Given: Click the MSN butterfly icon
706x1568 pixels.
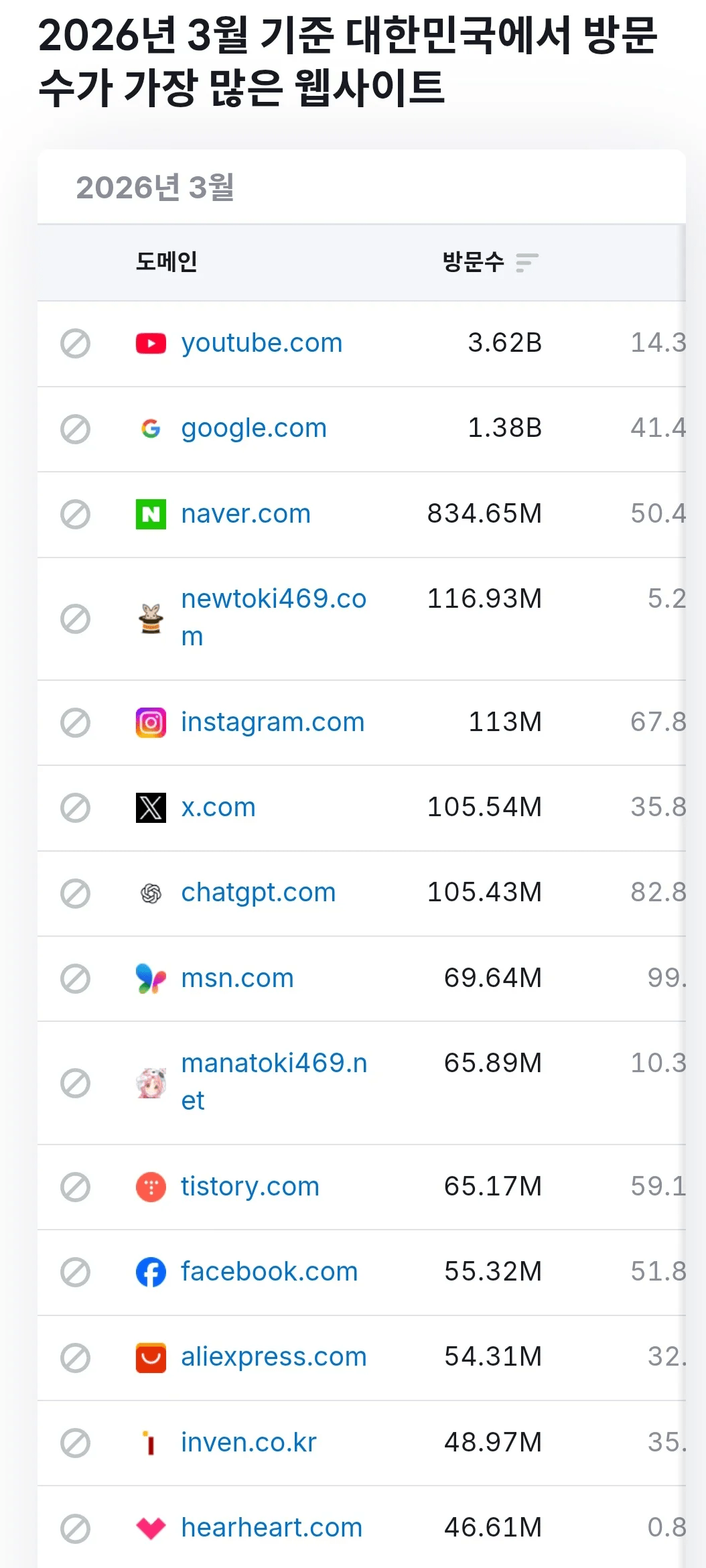Looking at the screenshot, I should pos(151,978).
